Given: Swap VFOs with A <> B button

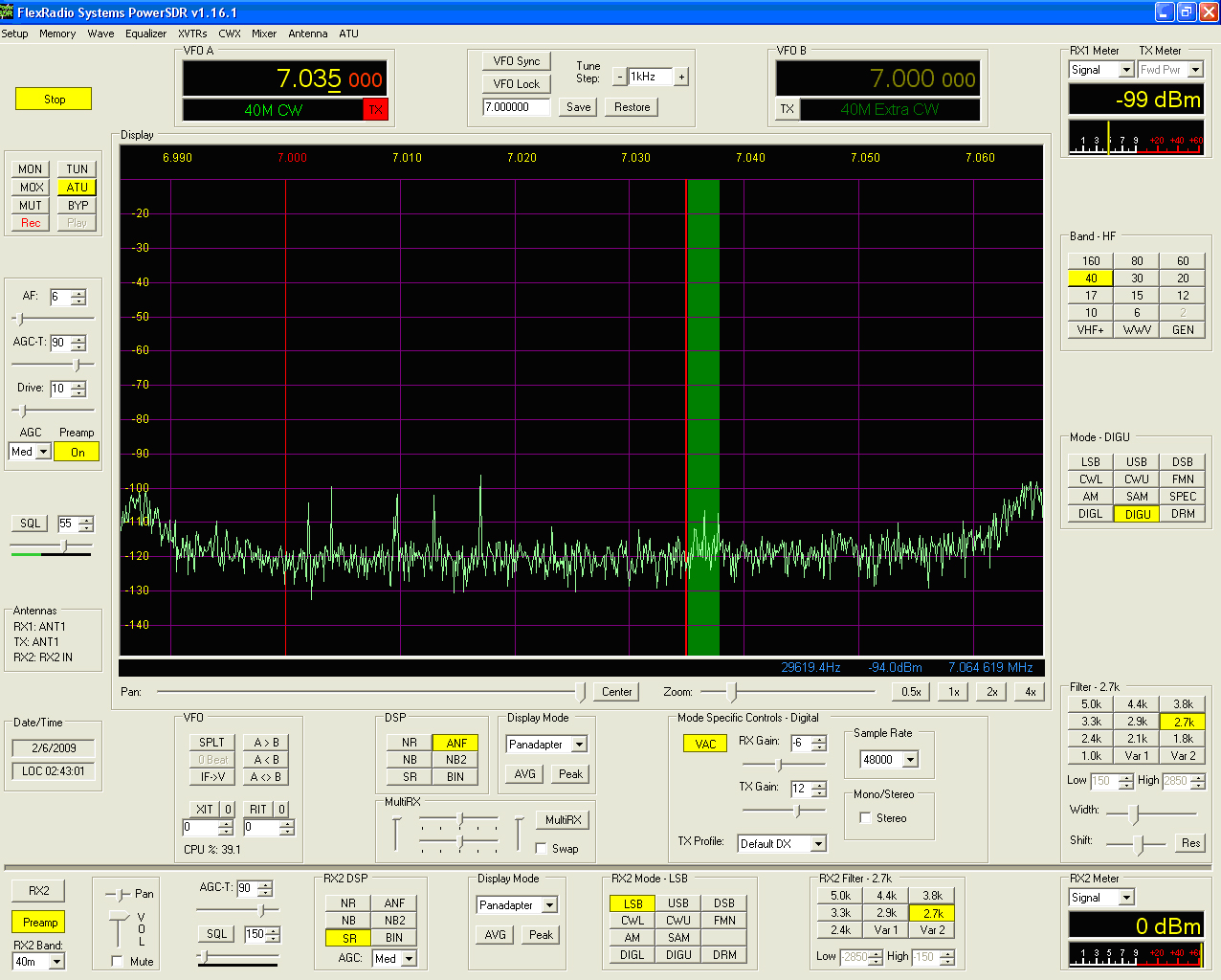Looking at the screenshot, I should tap(266, 777).
